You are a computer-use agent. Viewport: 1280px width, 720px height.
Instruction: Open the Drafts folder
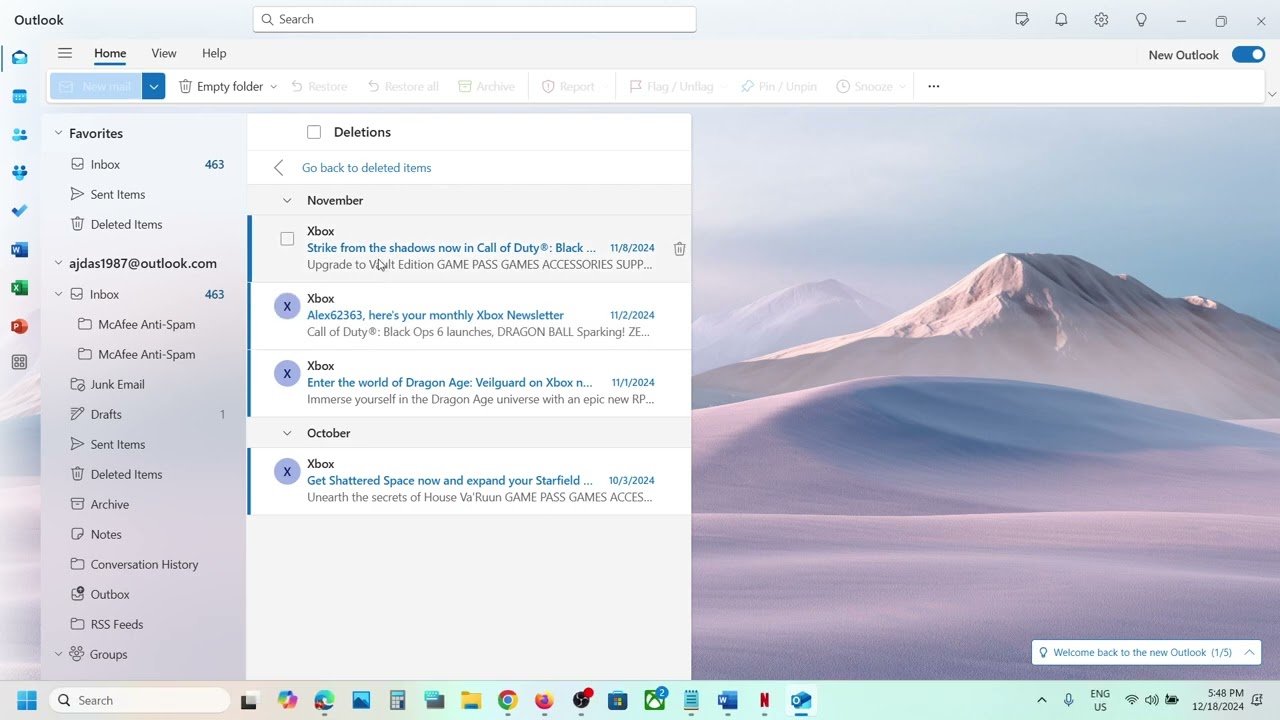tap(146, 414)
